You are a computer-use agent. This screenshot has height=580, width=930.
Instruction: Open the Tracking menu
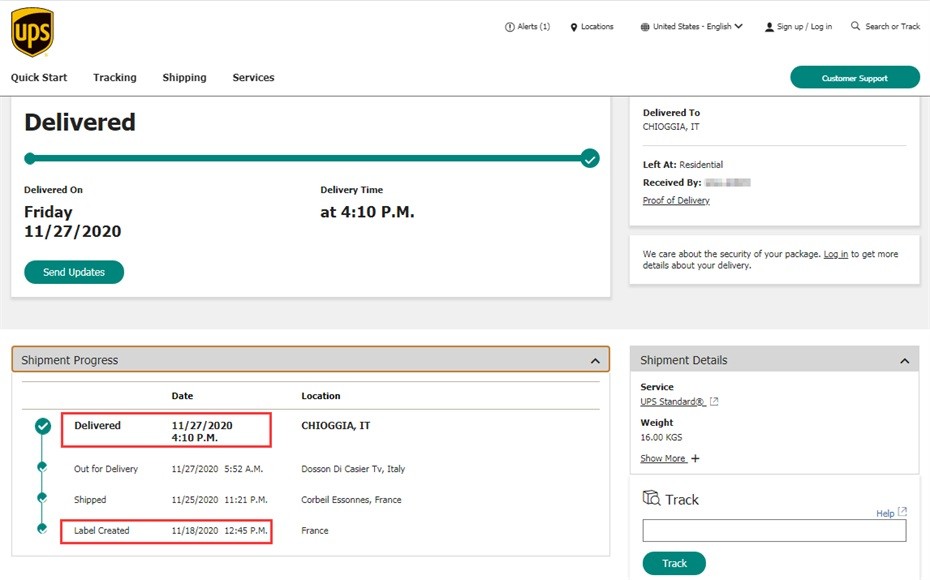(115, 78)
